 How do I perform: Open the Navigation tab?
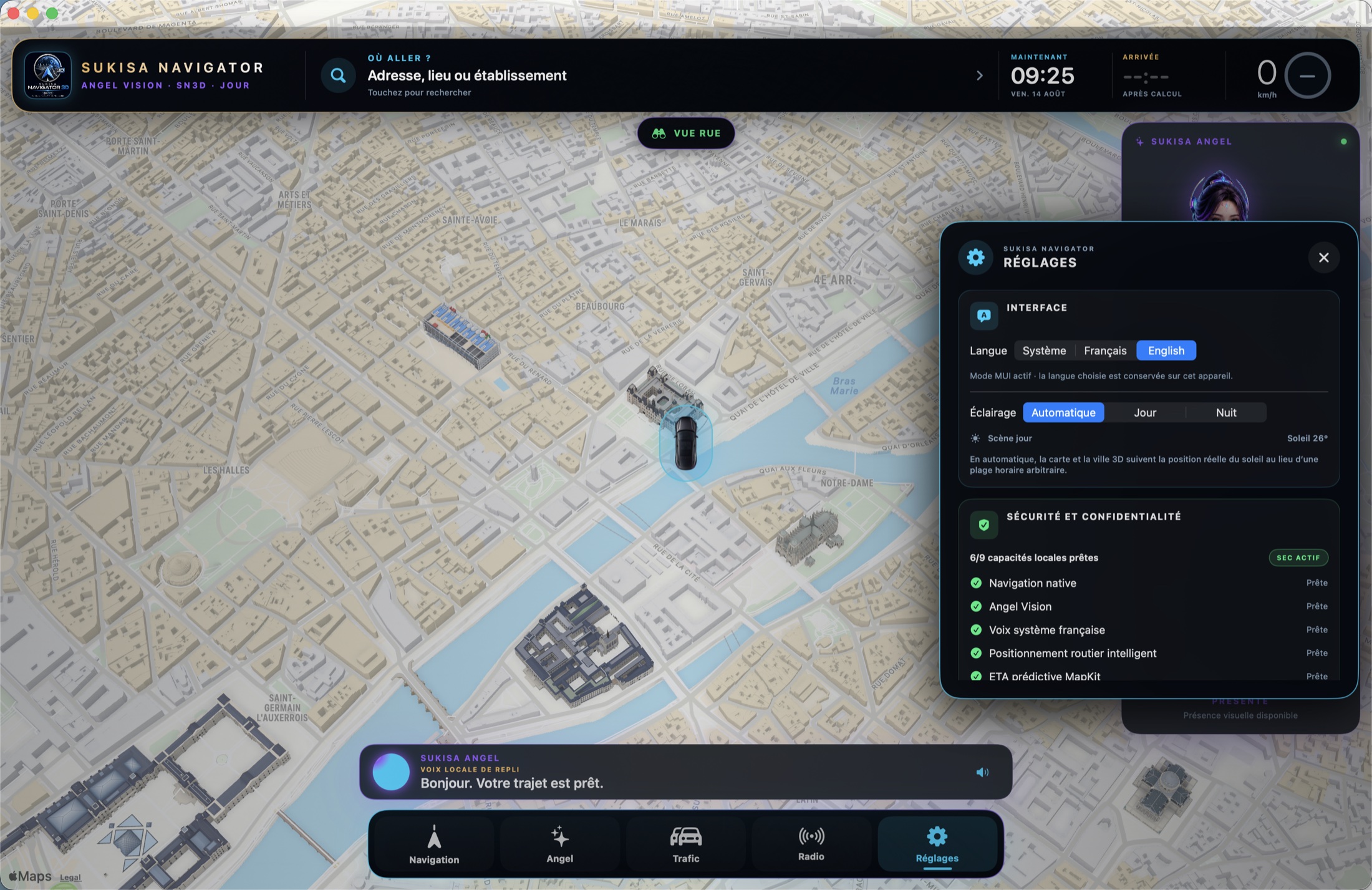pyautogui.click(x=434, y=844)
